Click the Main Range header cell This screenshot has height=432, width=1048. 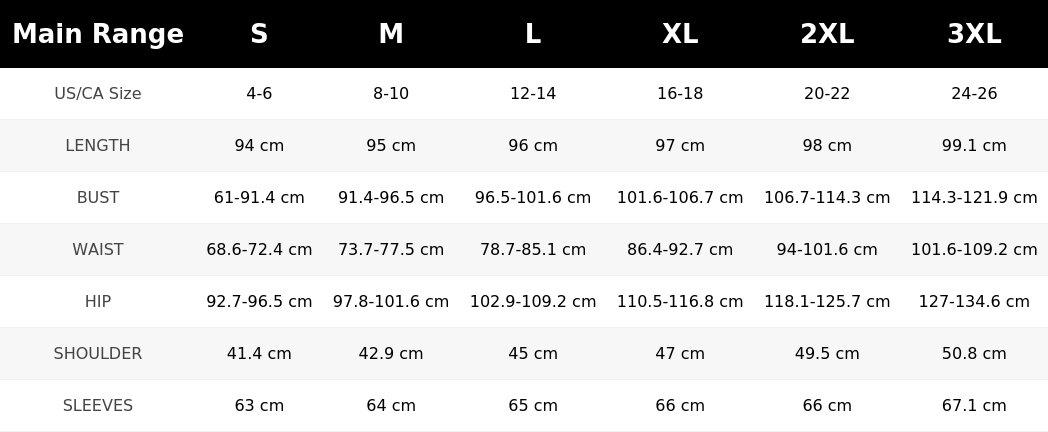(98, 33)
